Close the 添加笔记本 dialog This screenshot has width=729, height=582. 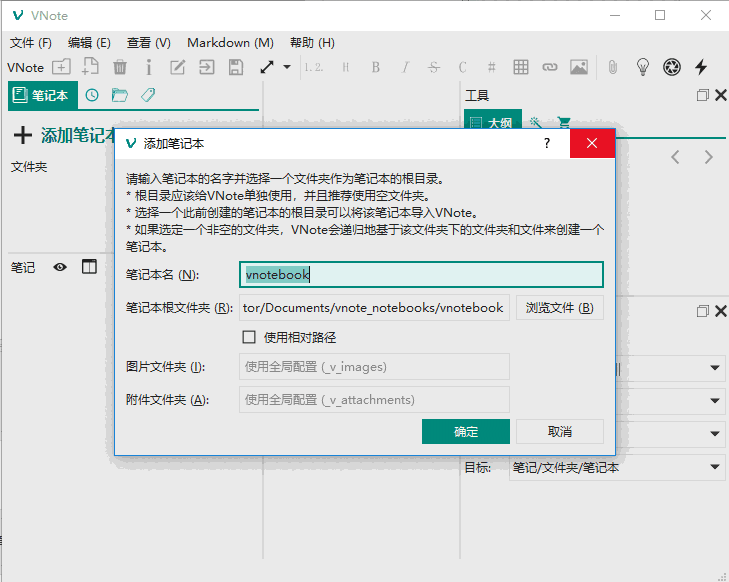point(592,143)
